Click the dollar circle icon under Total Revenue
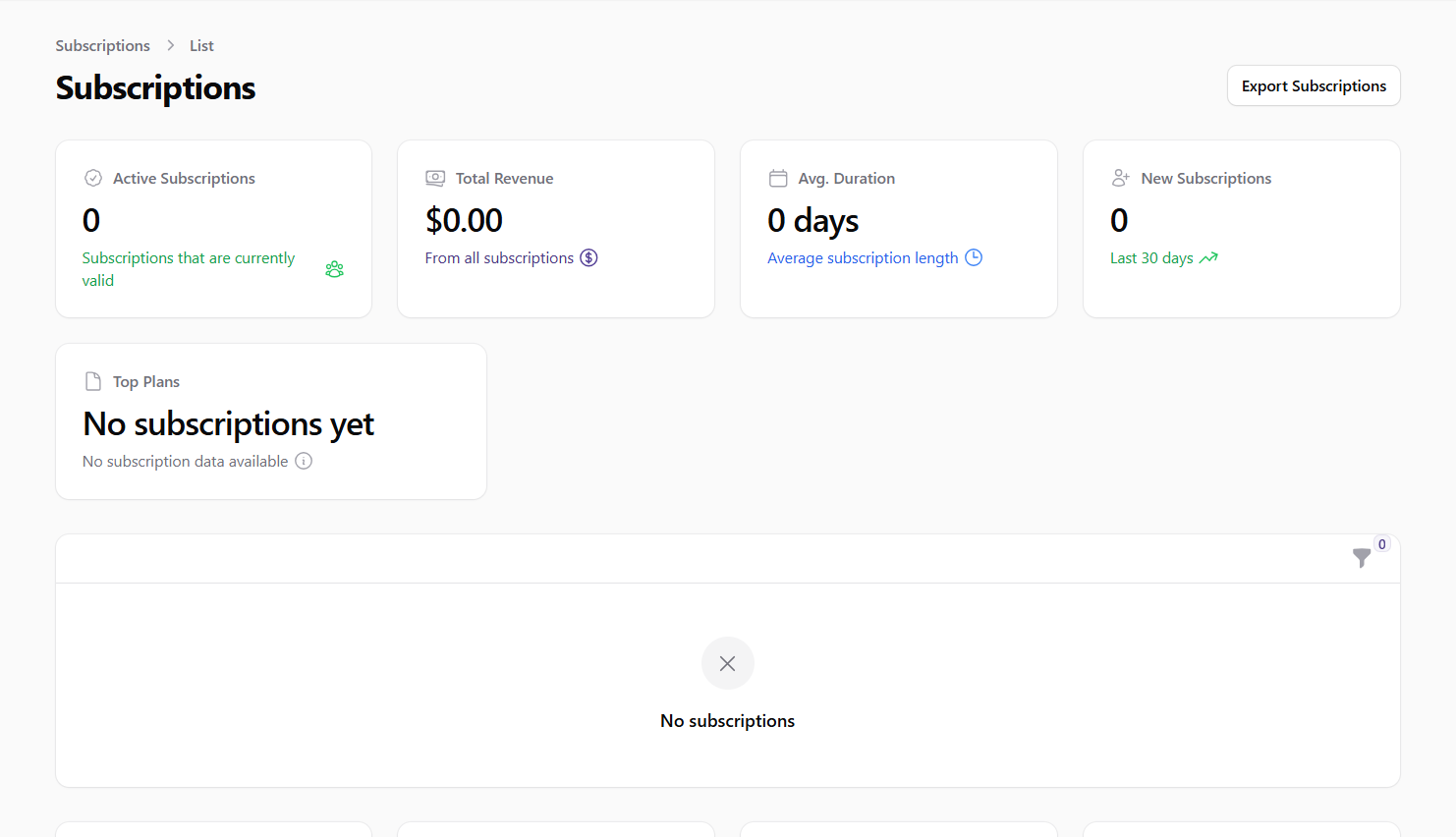1456x837 pixels. coord(588,257)
